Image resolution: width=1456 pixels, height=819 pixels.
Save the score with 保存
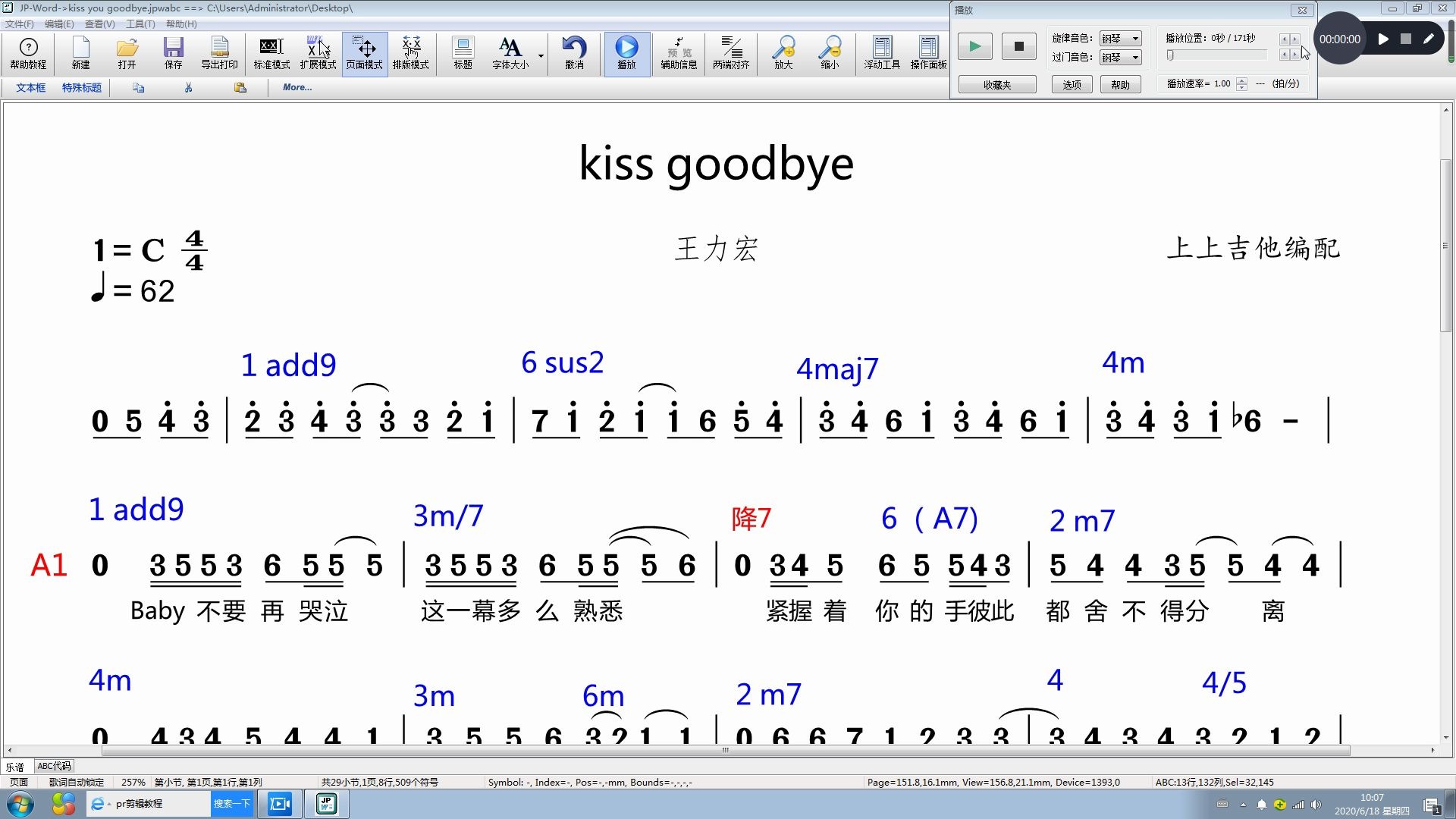(173, 53)
